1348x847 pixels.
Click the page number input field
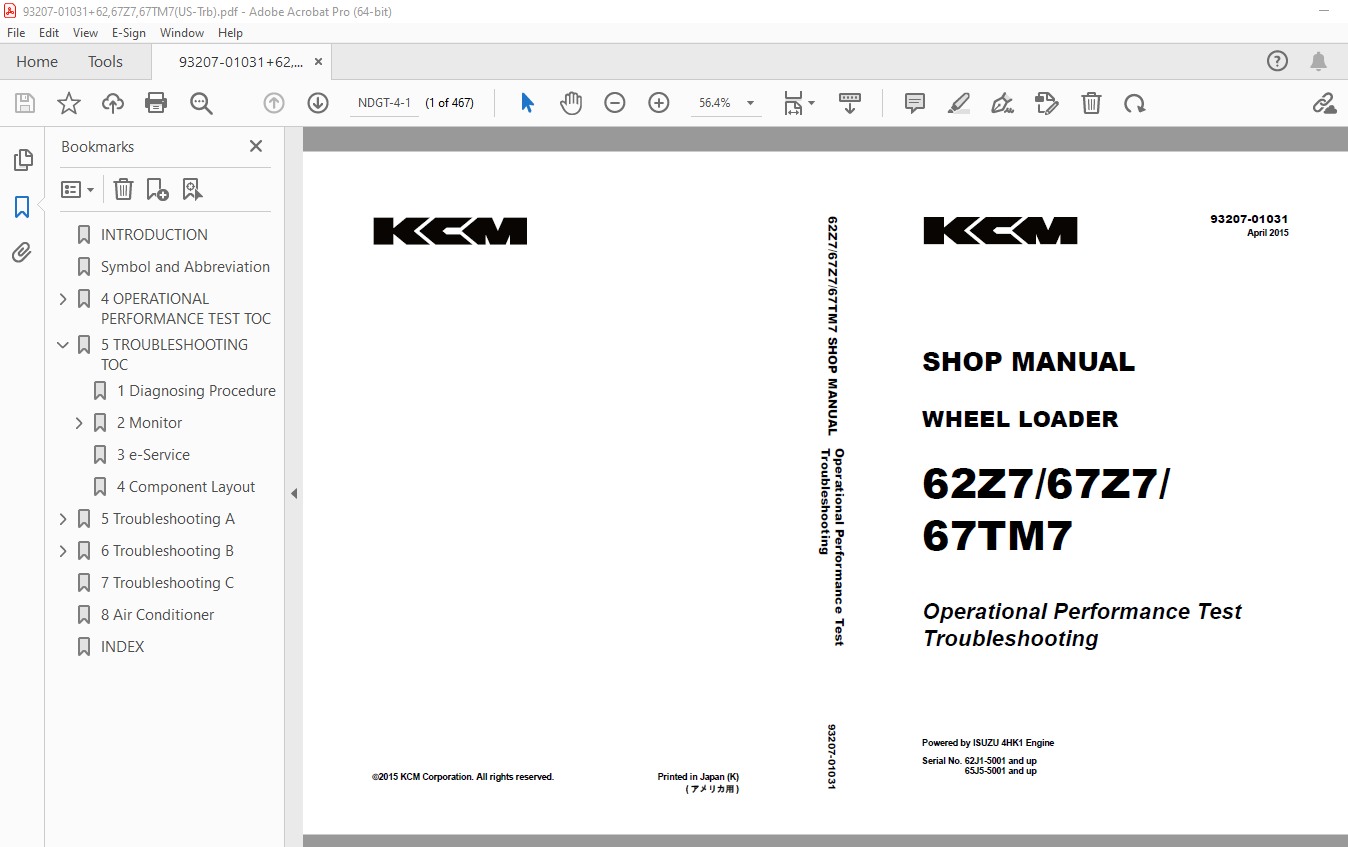click(x=385, y=103)
